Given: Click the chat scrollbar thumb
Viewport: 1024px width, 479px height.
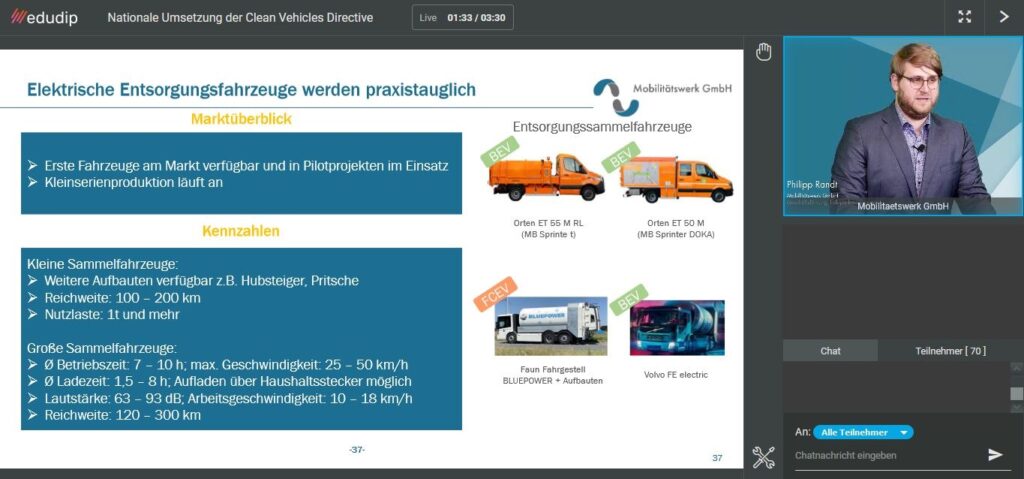Looking at the screenshot, I should [x=1016, y=393].
